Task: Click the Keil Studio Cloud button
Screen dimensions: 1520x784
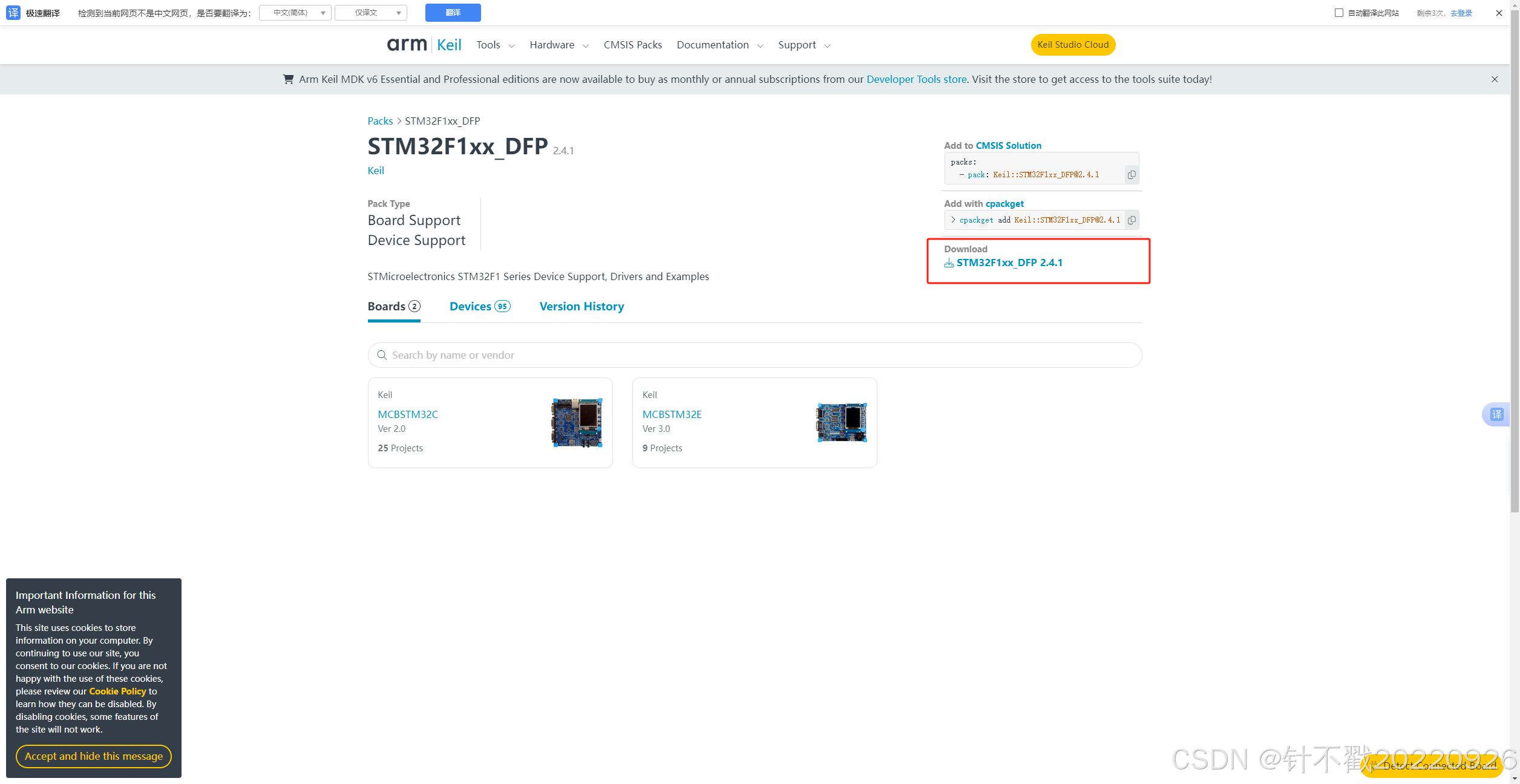Action: click(1072, 45)
